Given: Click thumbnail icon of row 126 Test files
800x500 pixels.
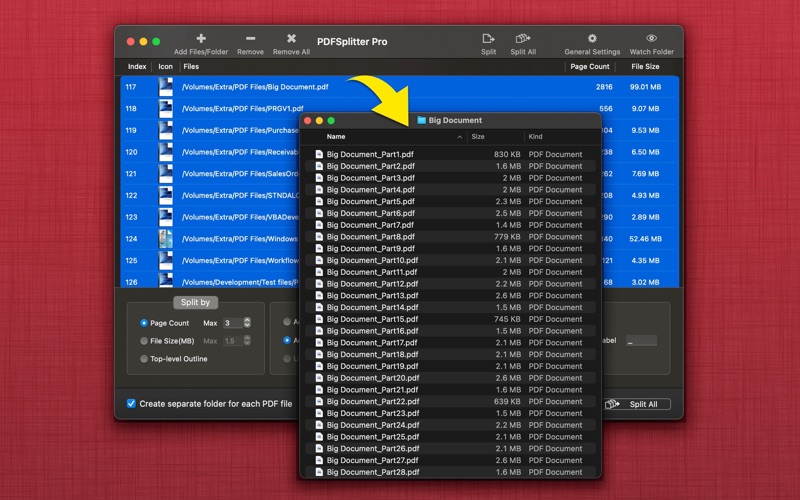Looking at the screenshot, I should tap(165, 281).
